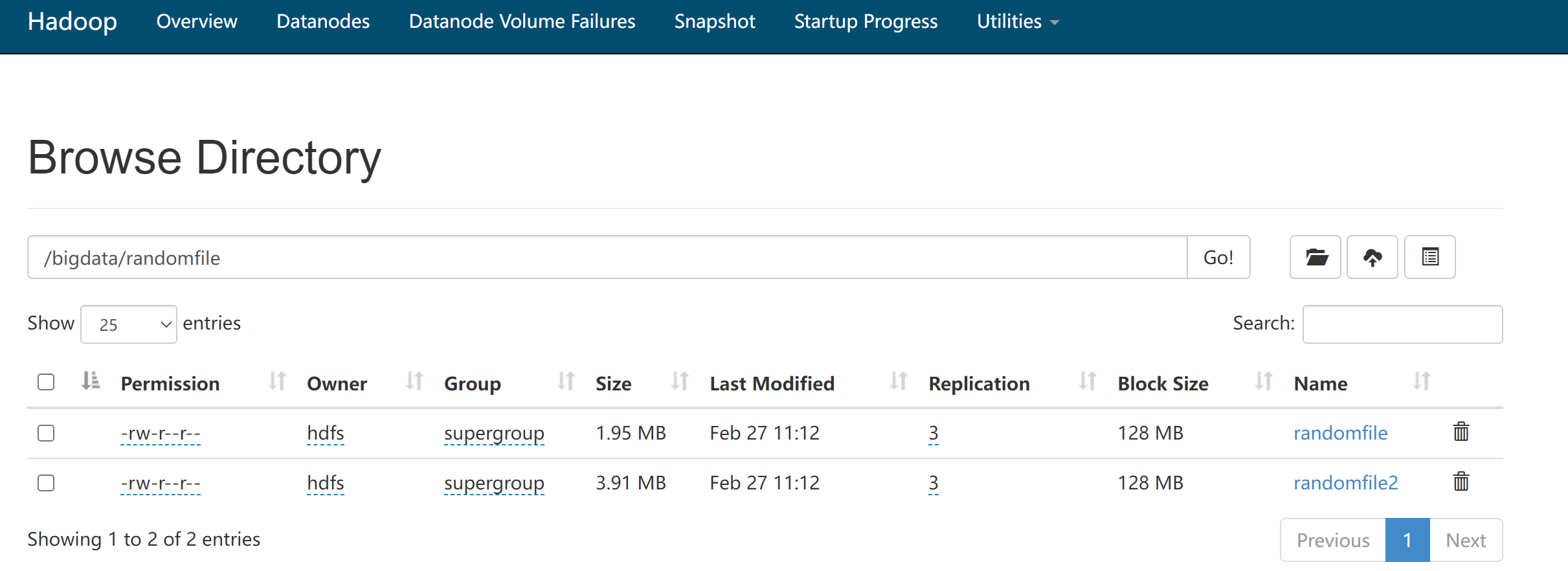Click the upload files cloud icon
1568x571 pixels.
[1372, 257]
